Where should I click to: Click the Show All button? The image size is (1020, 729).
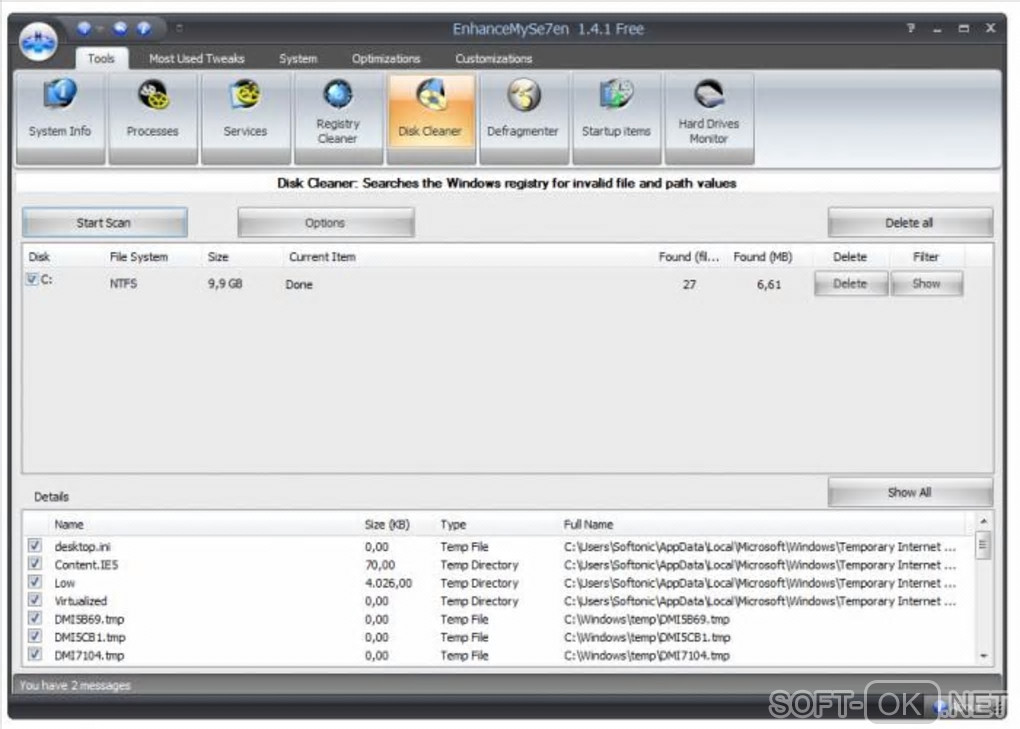(x=909, y=492)
